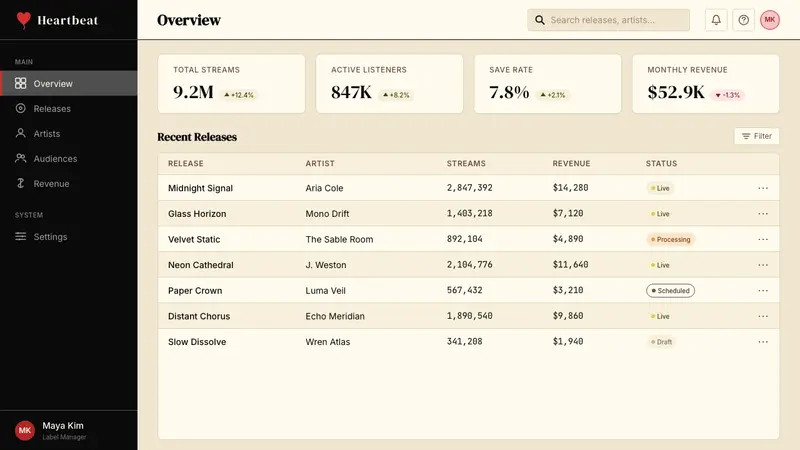Screen dimensions: 800x450
Task: Open the Save Rate card
Action: [548, 84]
